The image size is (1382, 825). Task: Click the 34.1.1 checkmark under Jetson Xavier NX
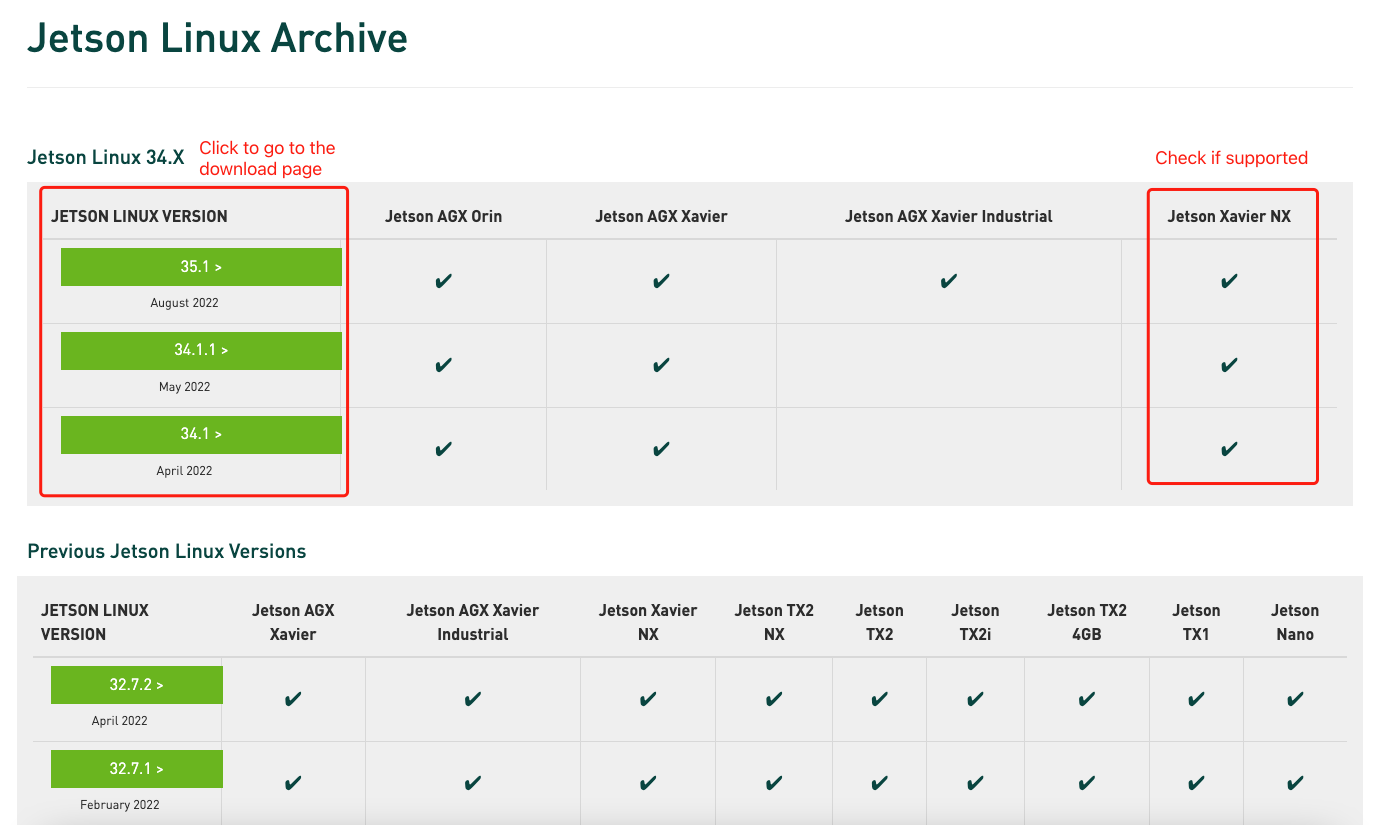click(x=1229, y=365)
